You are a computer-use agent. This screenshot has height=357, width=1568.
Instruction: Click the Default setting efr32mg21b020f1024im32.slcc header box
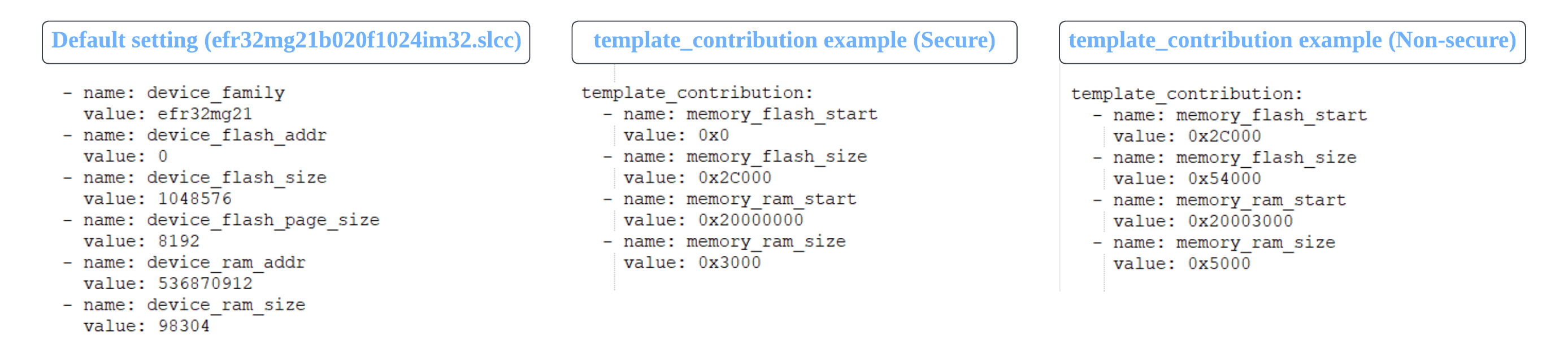click(x=285, y=41)
